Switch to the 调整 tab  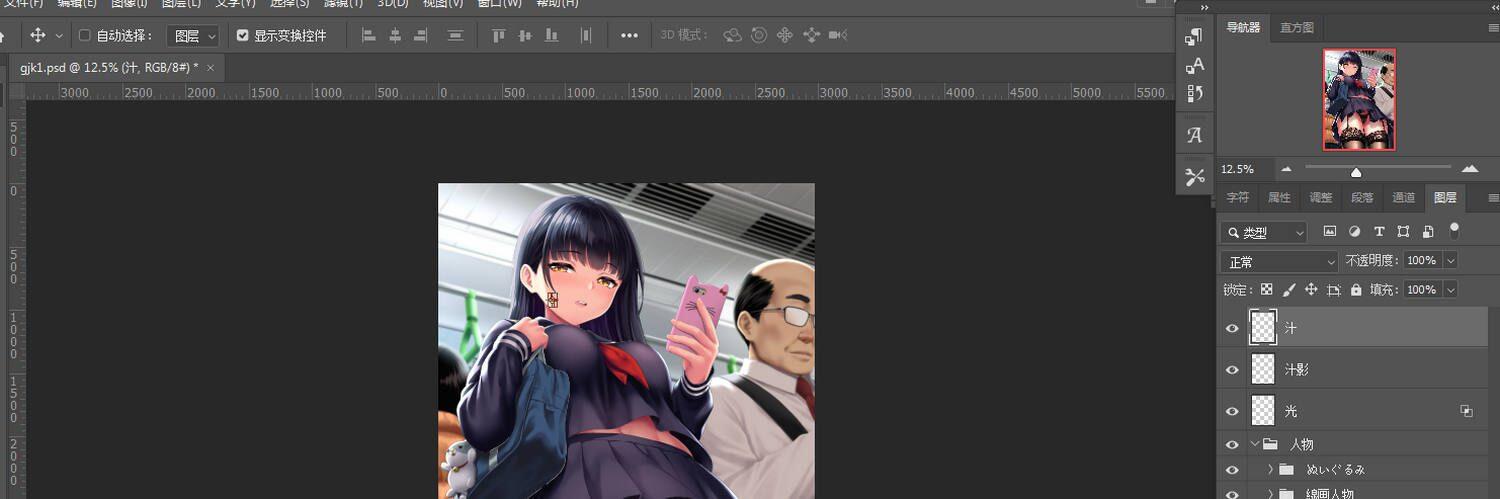1321,198
